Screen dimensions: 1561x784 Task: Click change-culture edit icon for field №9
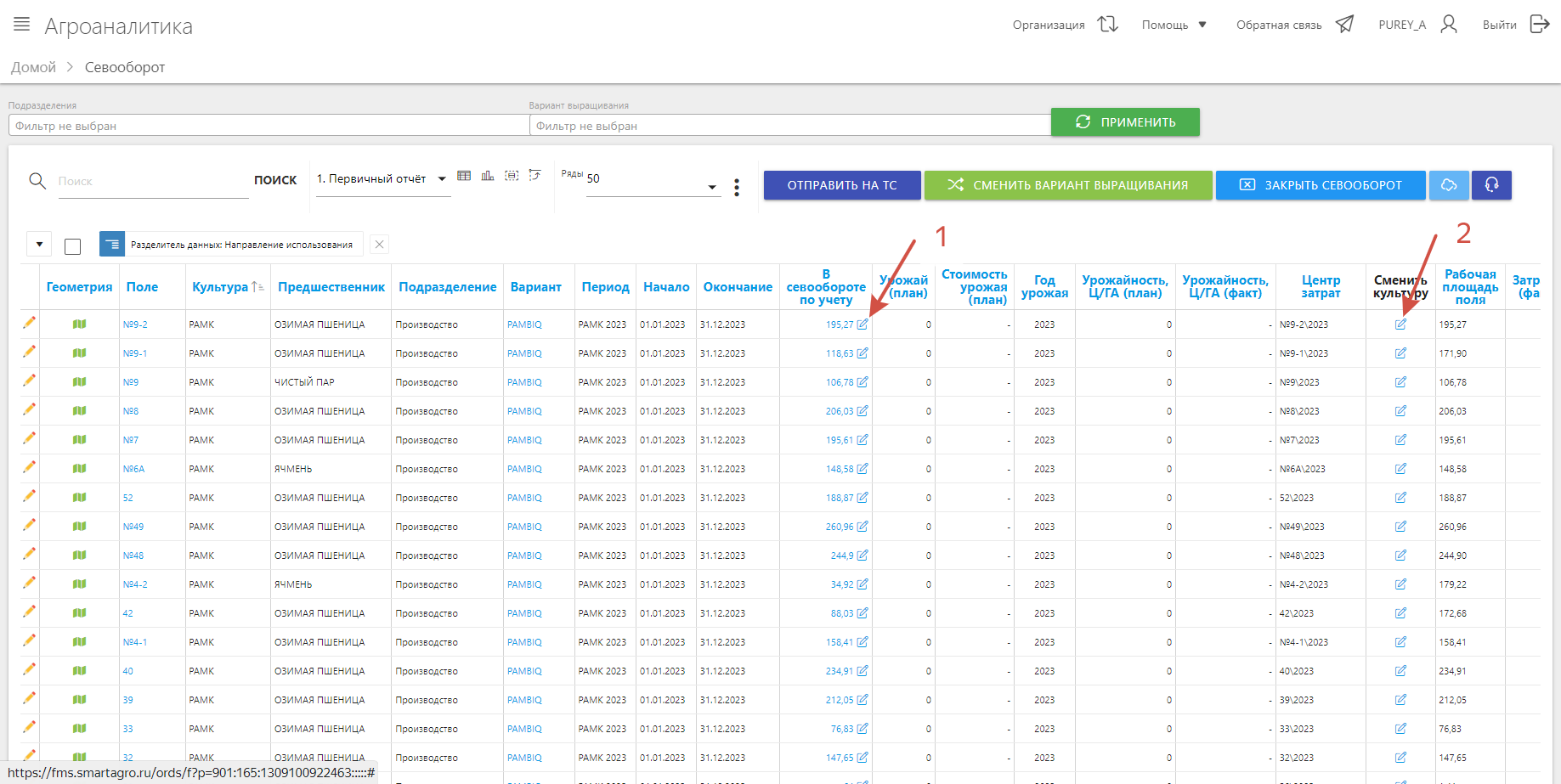point(1400,382)
